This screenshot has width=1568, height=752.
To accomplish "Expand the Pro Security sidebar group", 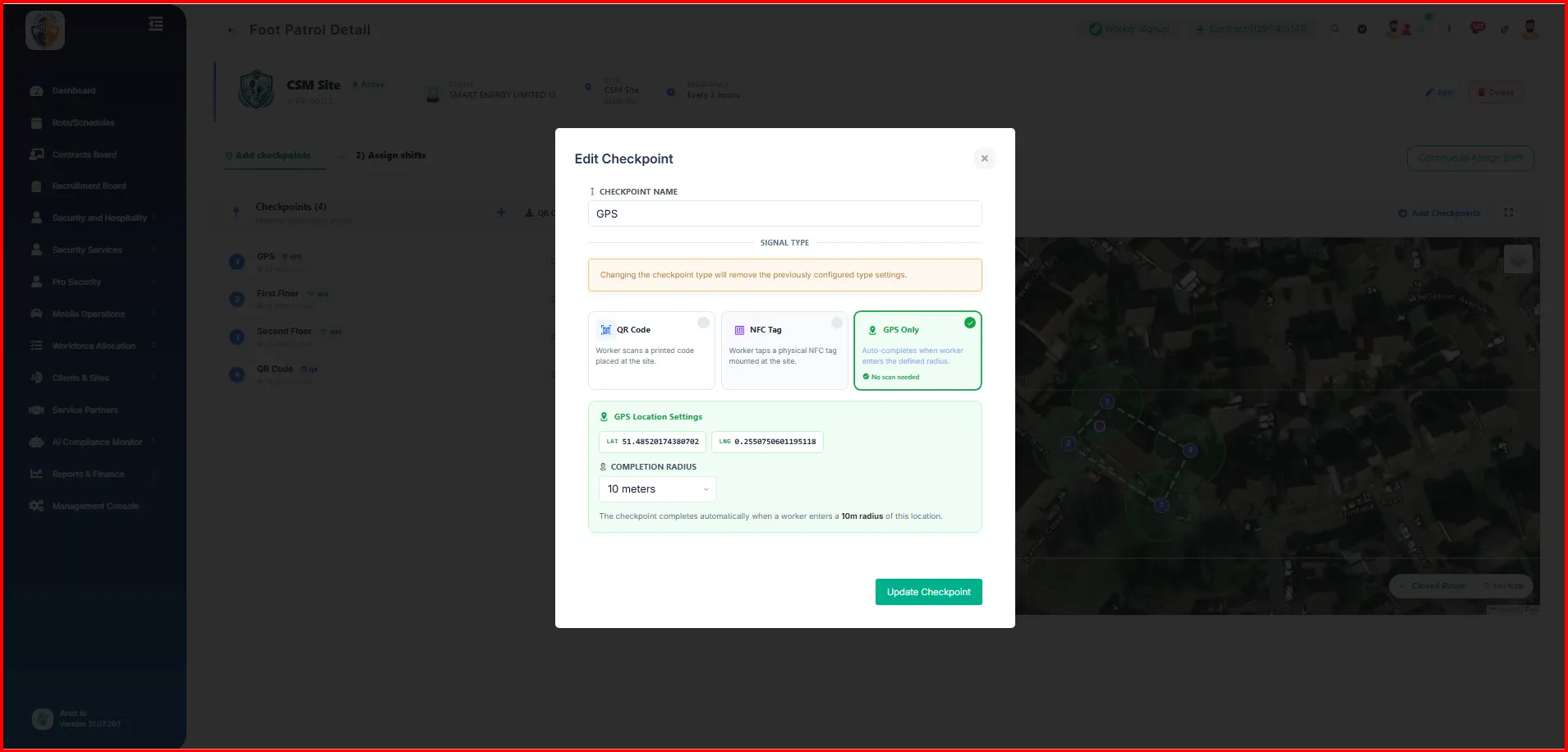I will point(93,282).
